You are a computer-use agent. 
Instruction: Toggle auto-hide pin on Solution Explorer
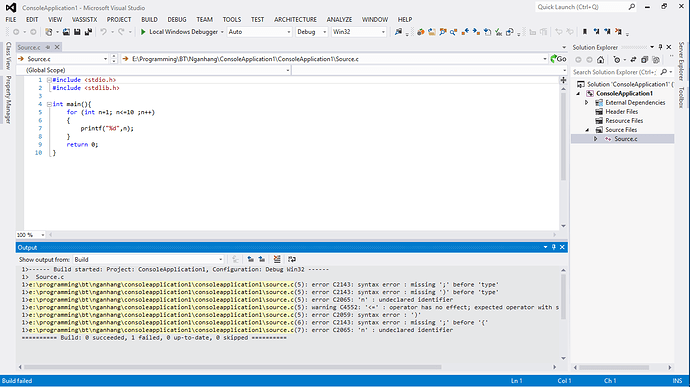660,47
